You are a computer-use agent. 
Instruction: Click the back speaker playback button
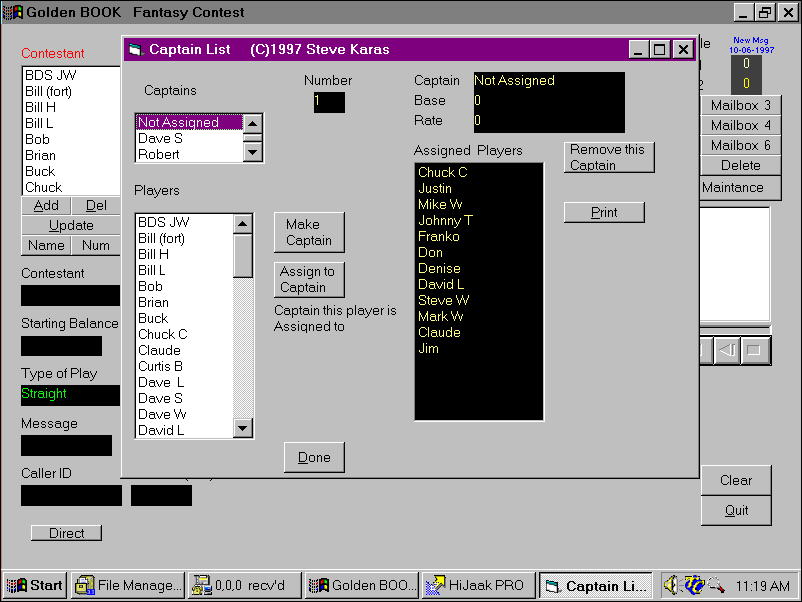727,350
